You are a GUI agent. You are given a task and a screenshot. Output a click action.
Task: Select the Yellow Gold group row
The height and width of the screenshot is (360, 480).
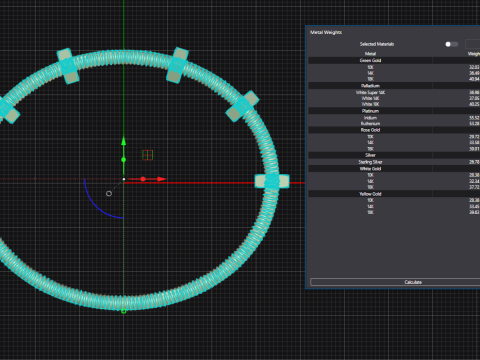click(394, 194)
